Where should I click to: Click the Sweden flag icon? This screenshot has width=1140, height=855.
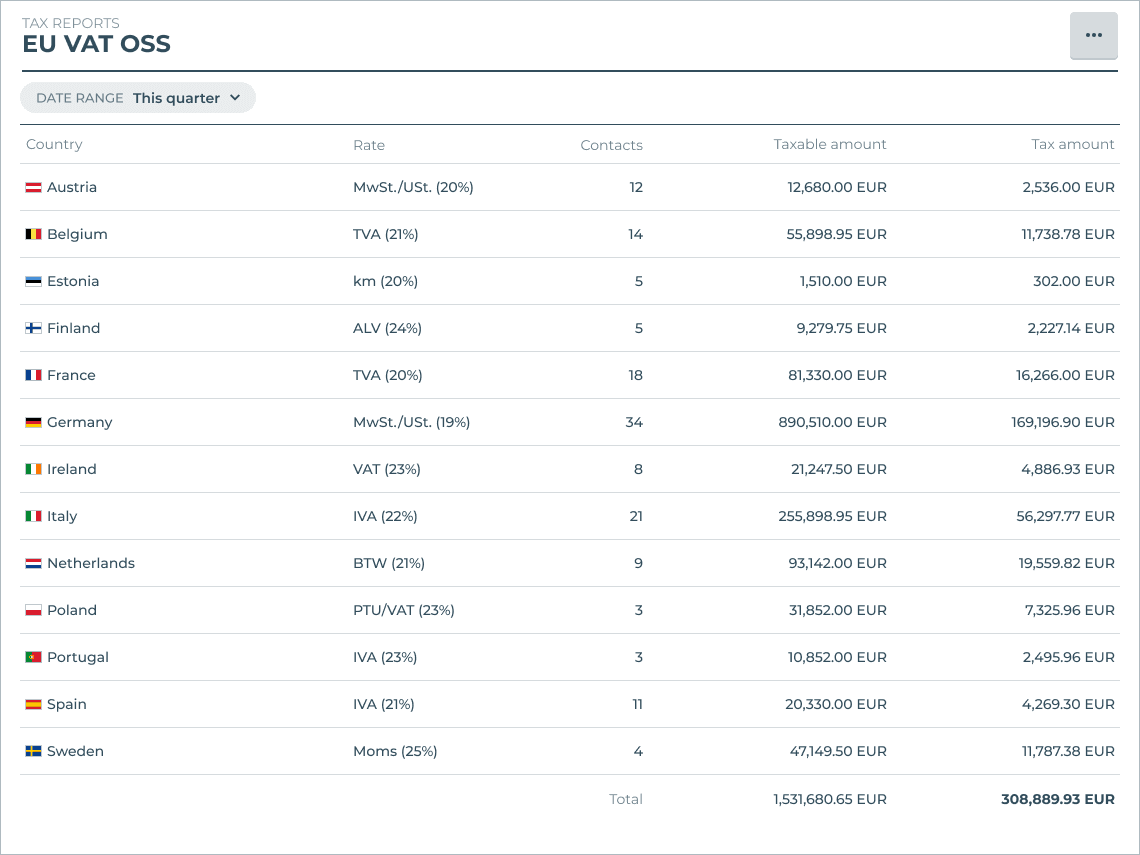[33, 752]
